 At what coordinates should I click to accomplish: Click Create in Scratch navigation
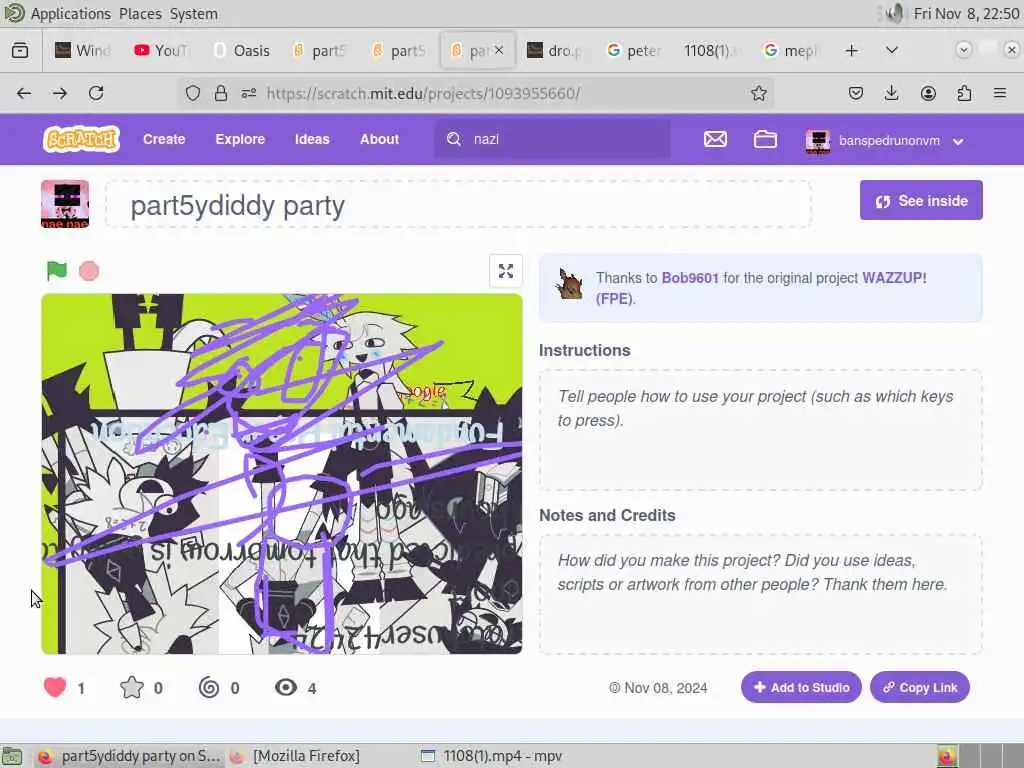coord(164,139)
